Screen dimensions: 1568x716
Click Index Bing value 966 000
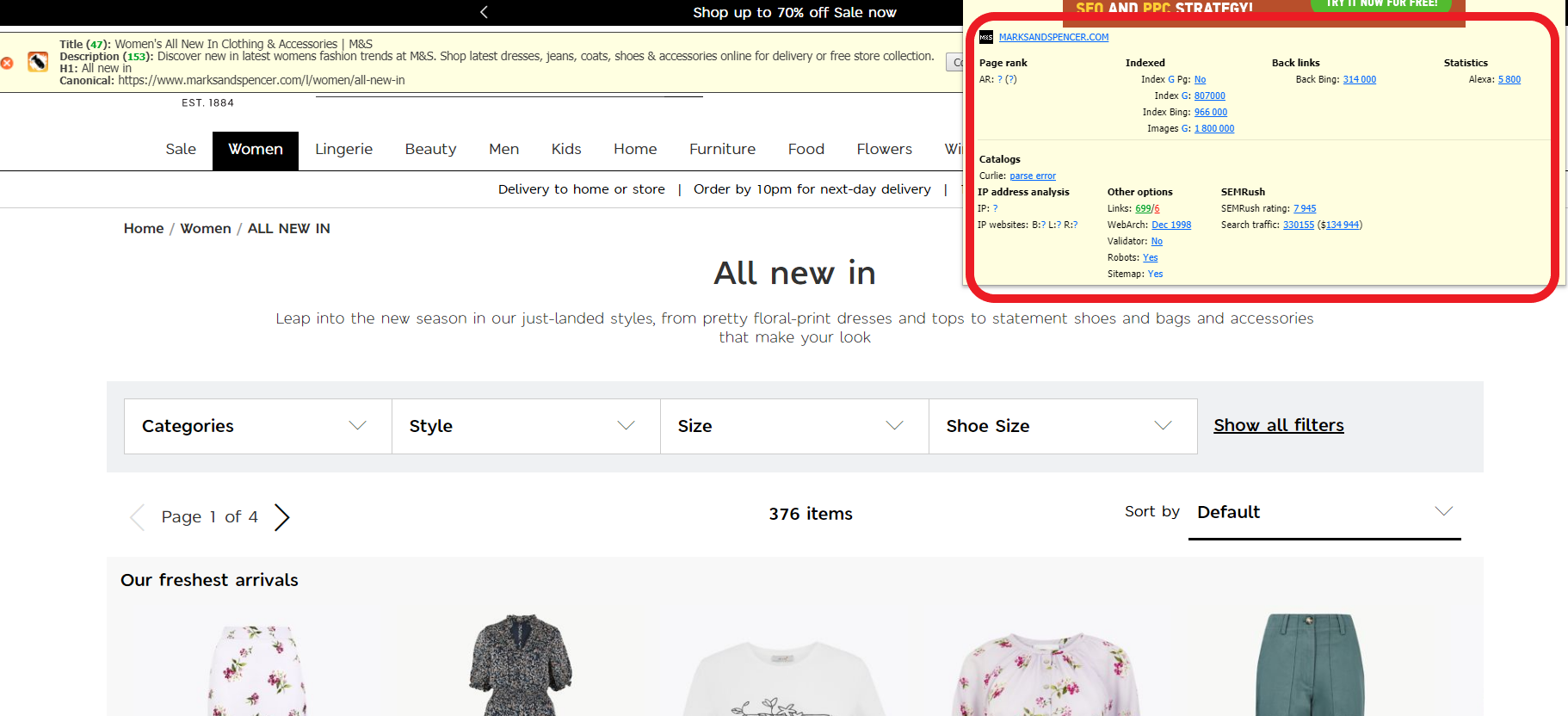(1210, 112)
